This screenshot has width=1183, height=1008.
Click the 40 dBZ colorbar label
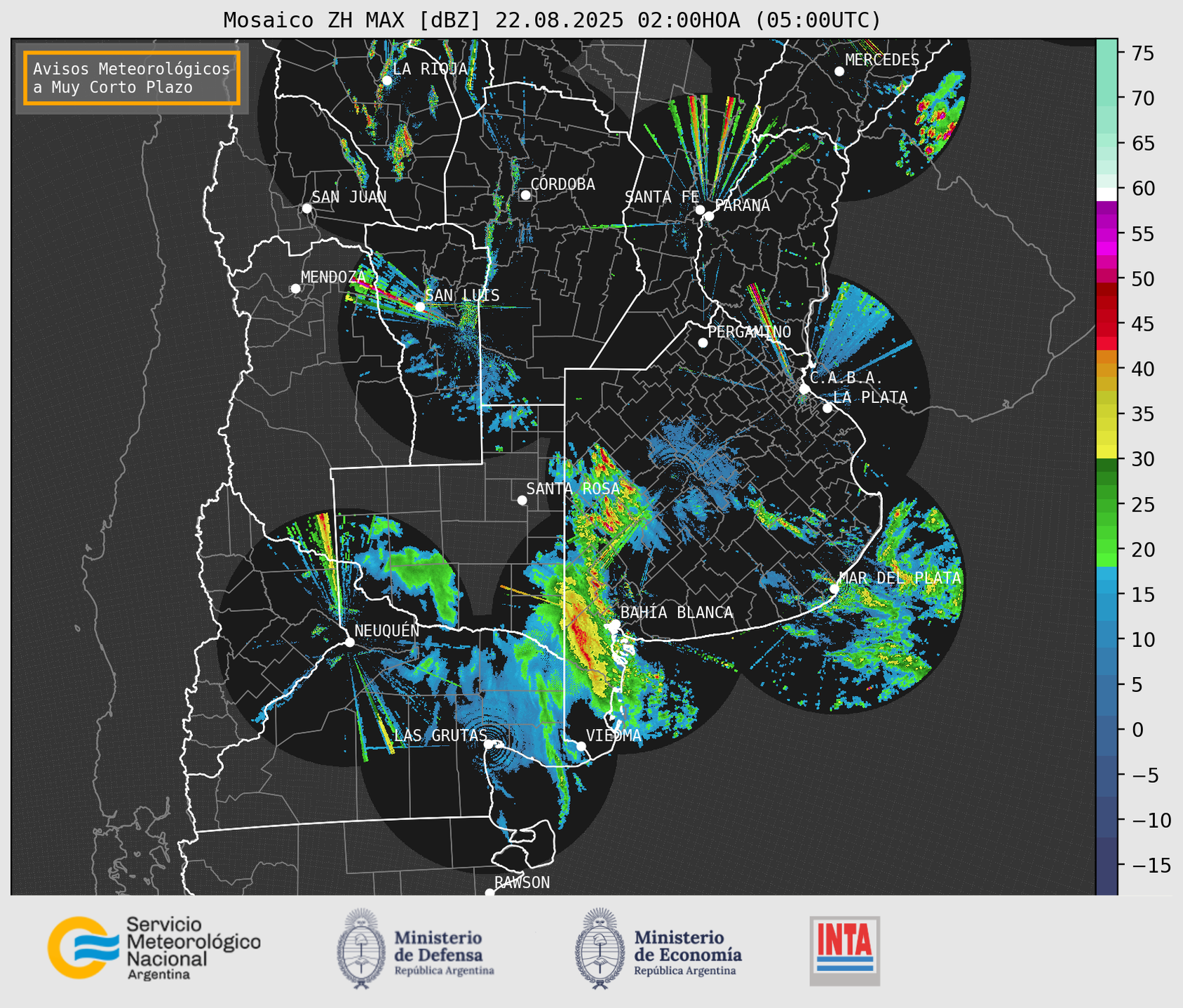tap(1142, 369)
